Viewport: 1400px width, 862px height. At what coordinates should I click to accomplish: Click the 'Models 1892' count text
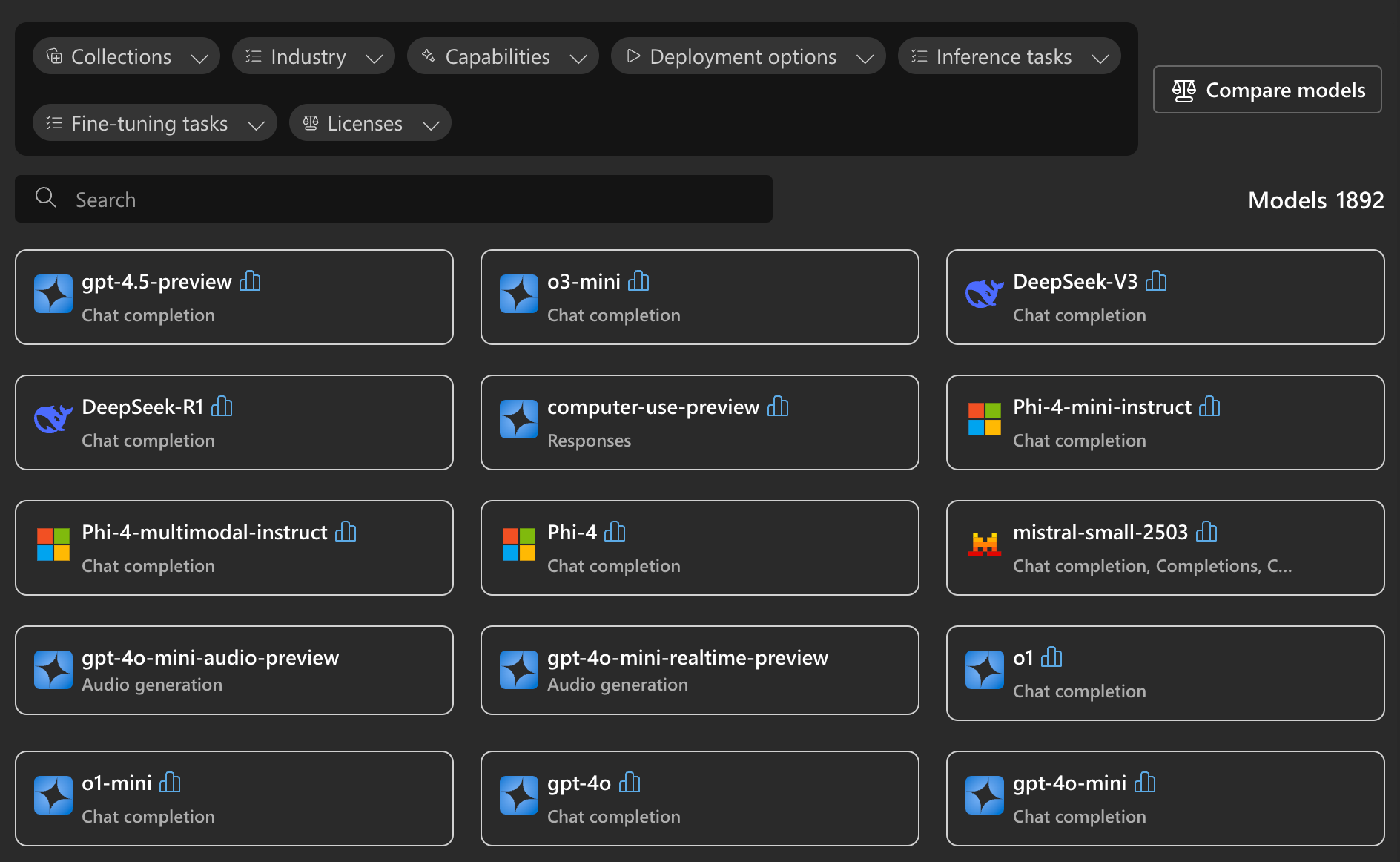click(1315, 200)
